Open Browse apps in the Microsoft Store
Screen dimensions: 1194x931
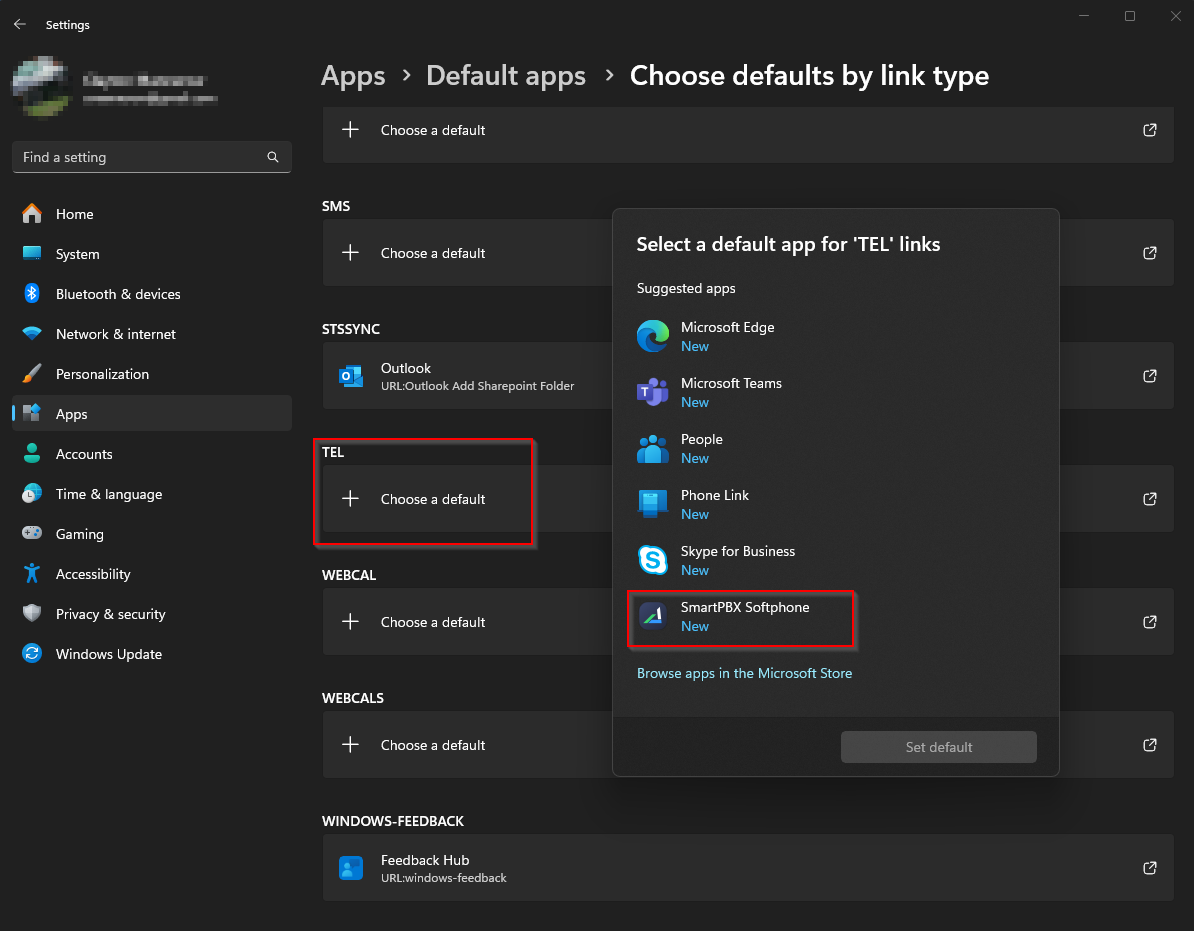[744, 673]
